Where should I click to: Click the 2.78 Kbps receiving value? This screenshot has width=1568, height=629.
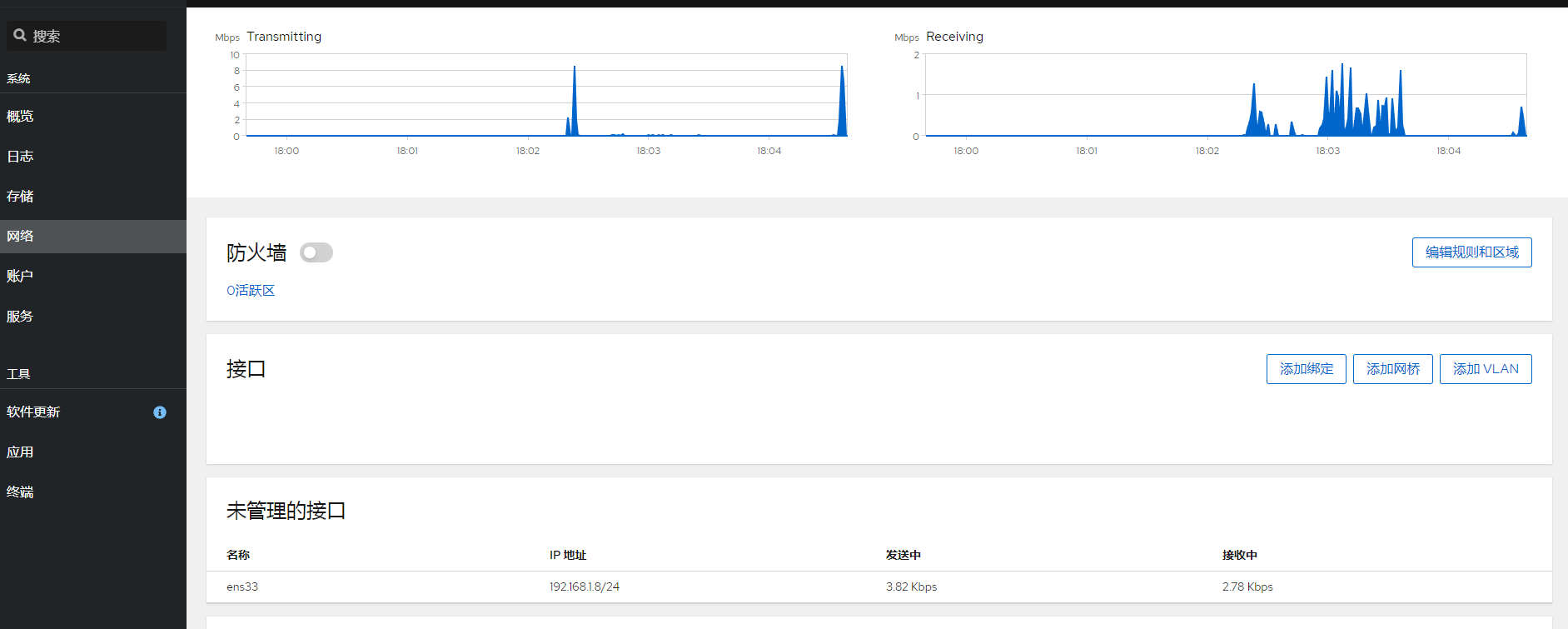(1247, 587)
